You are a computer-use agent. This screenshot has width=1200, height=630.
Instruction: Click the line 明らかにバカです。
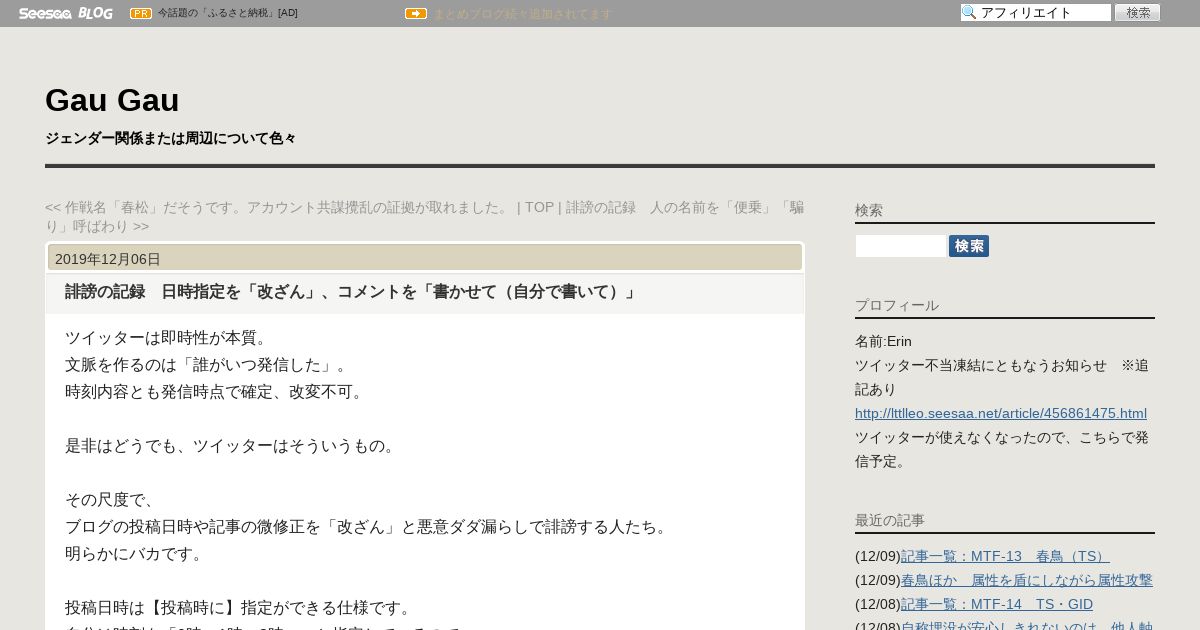coord(137,554)
